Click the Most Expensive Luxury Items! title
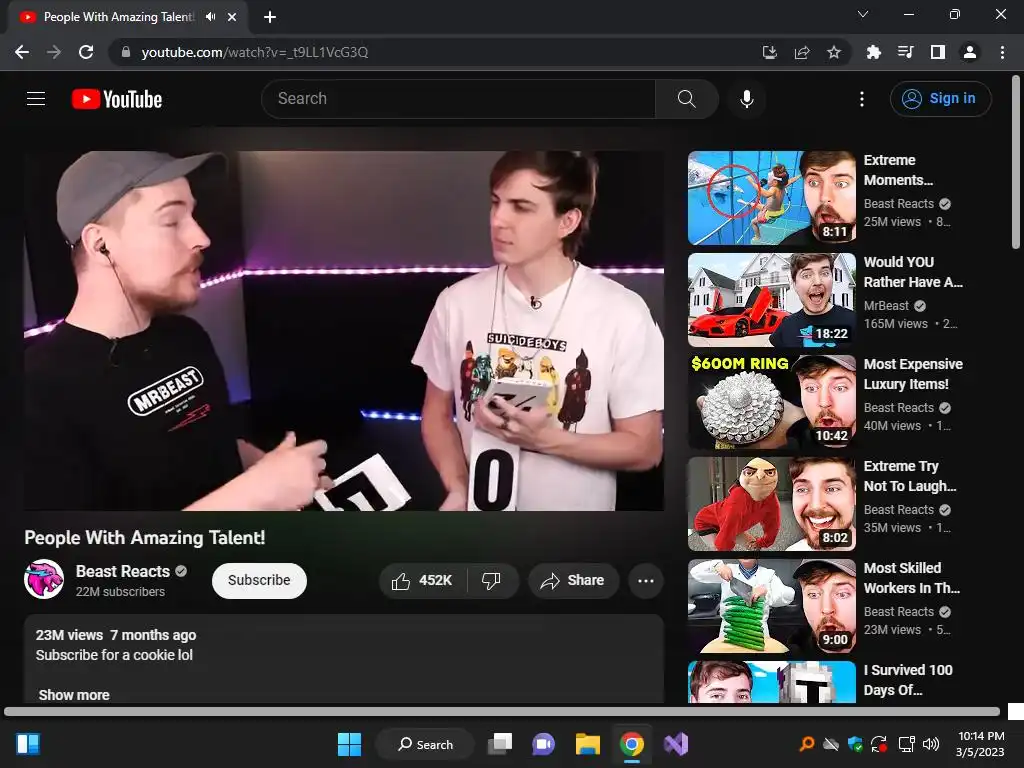The width and height of the screenshot is (1024, 768). point(913,374)
